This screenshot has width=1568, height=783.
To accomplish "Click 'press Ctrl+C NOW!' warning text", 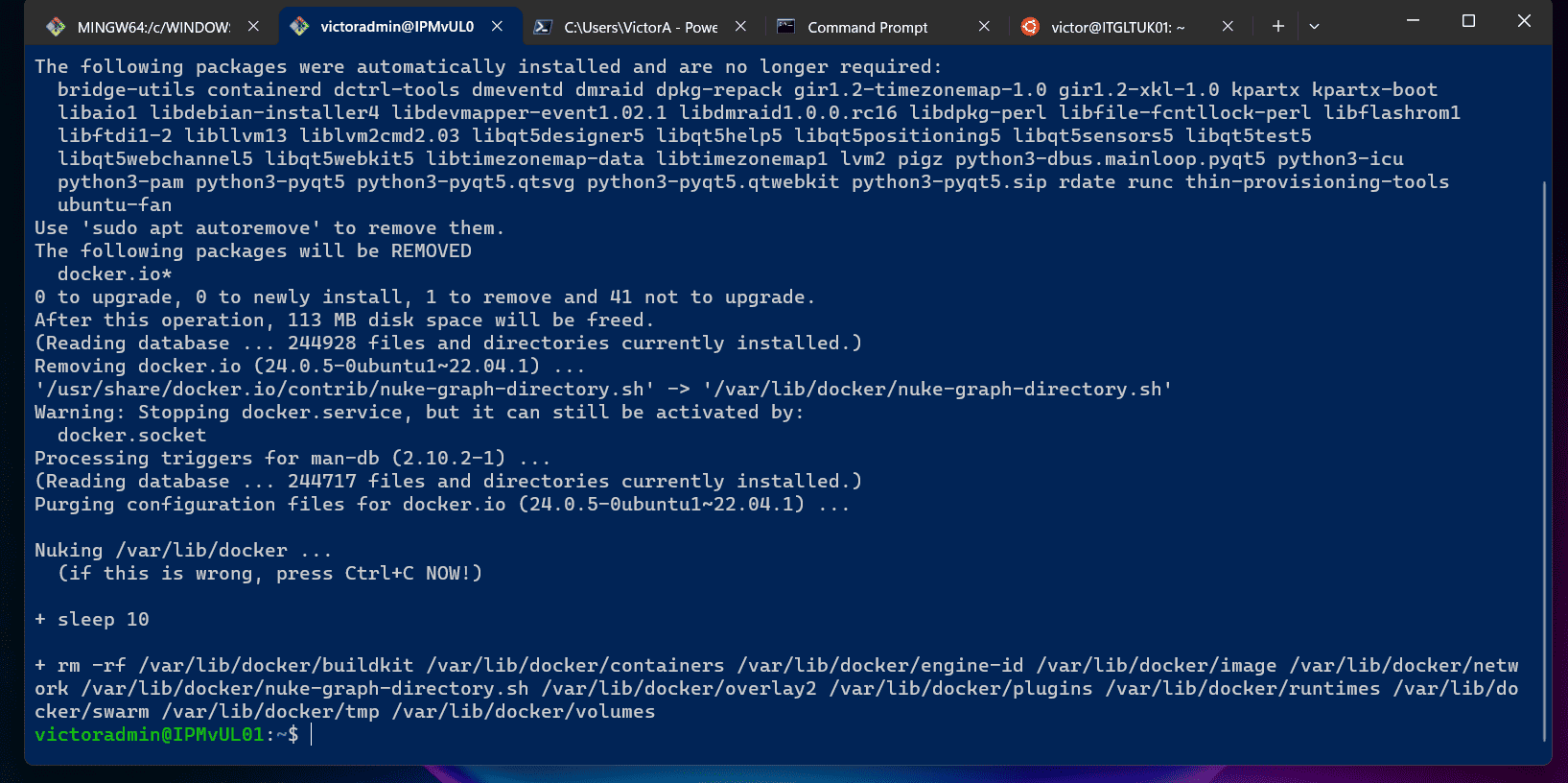I will pyautogui.click(x=379, y=573).
